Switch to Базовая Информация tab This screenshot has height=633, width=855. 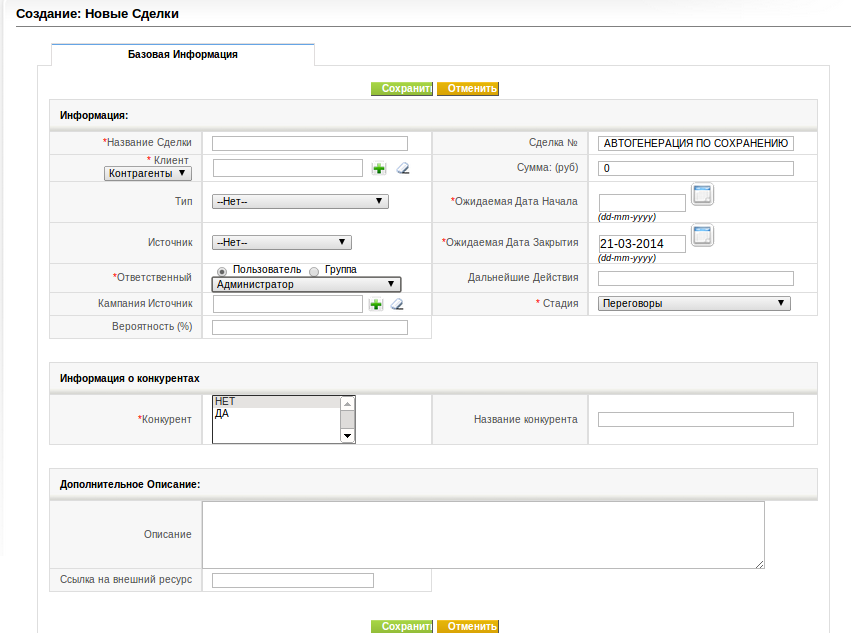[x=183, y=55]
